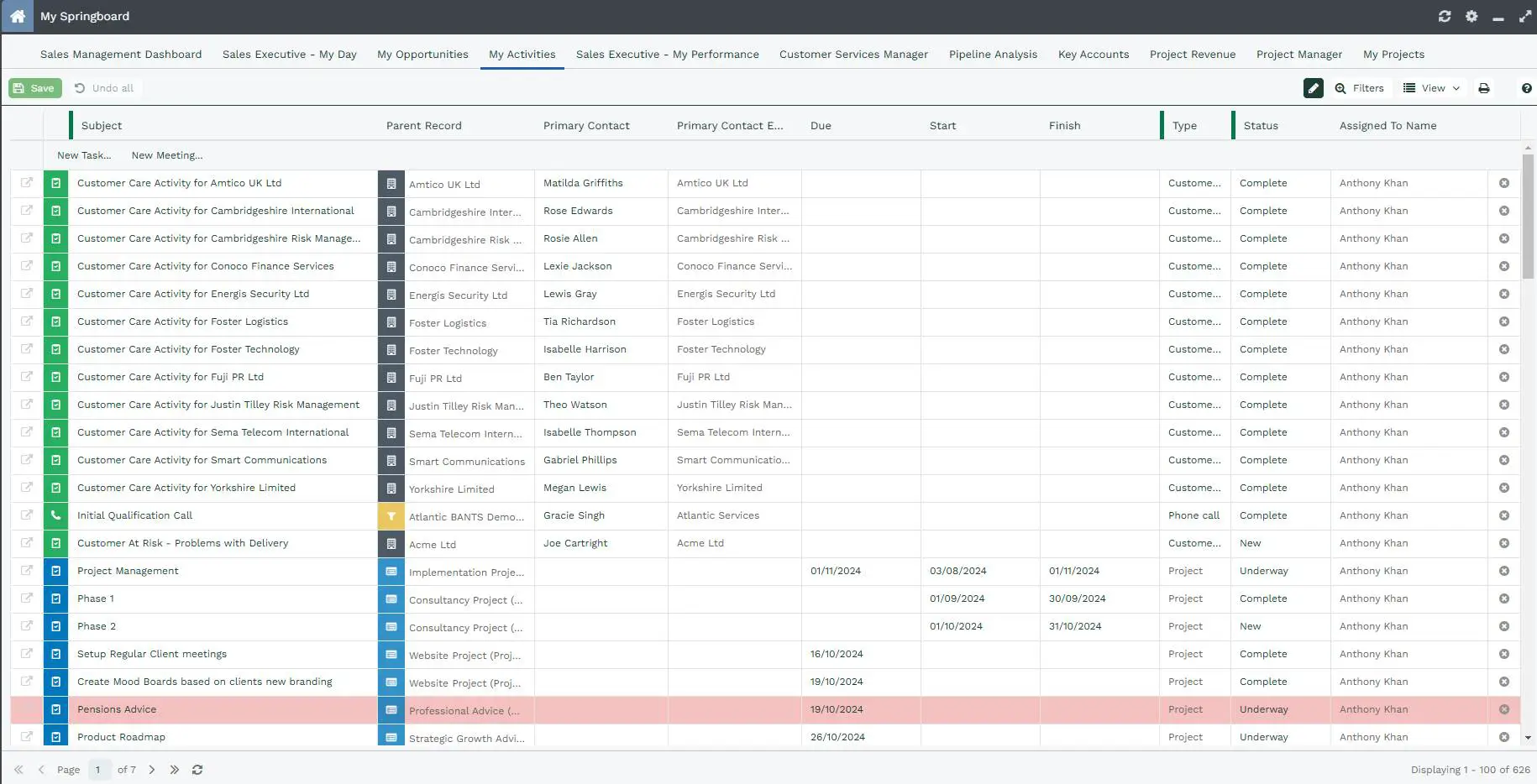Open the help question mark icon
The image size is (1537, 784).
point(1526,88)
